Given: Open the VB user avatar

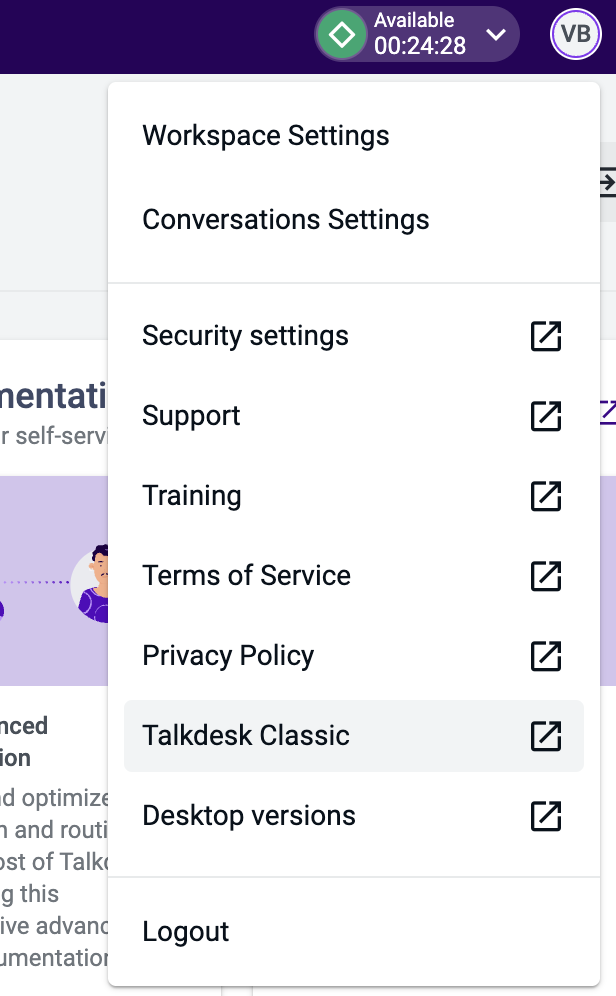Looking at the screenshot, I should tap(575, 33).
